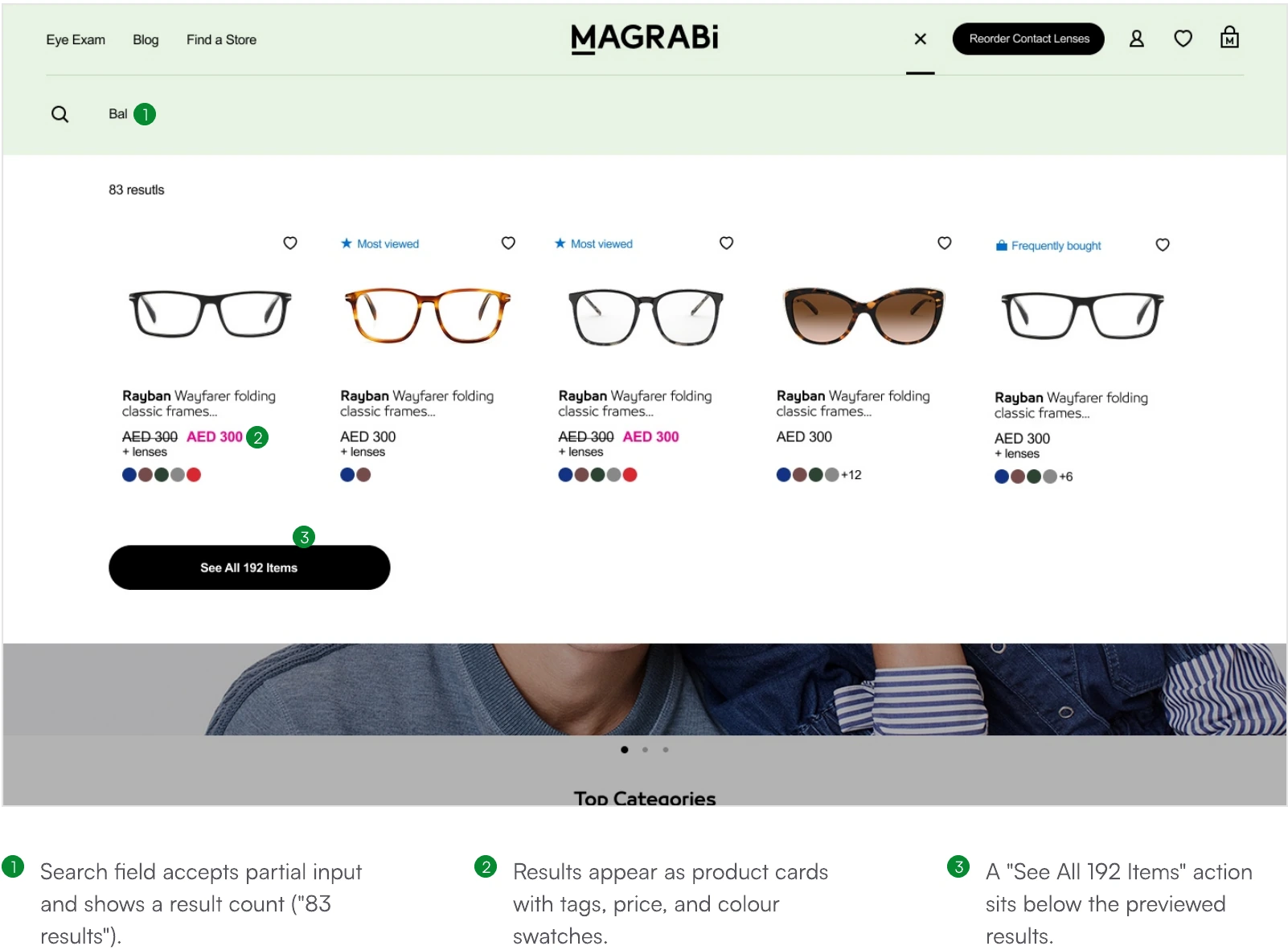
Task: Click Top Categories heading
Action: click(x=645, y=798)
